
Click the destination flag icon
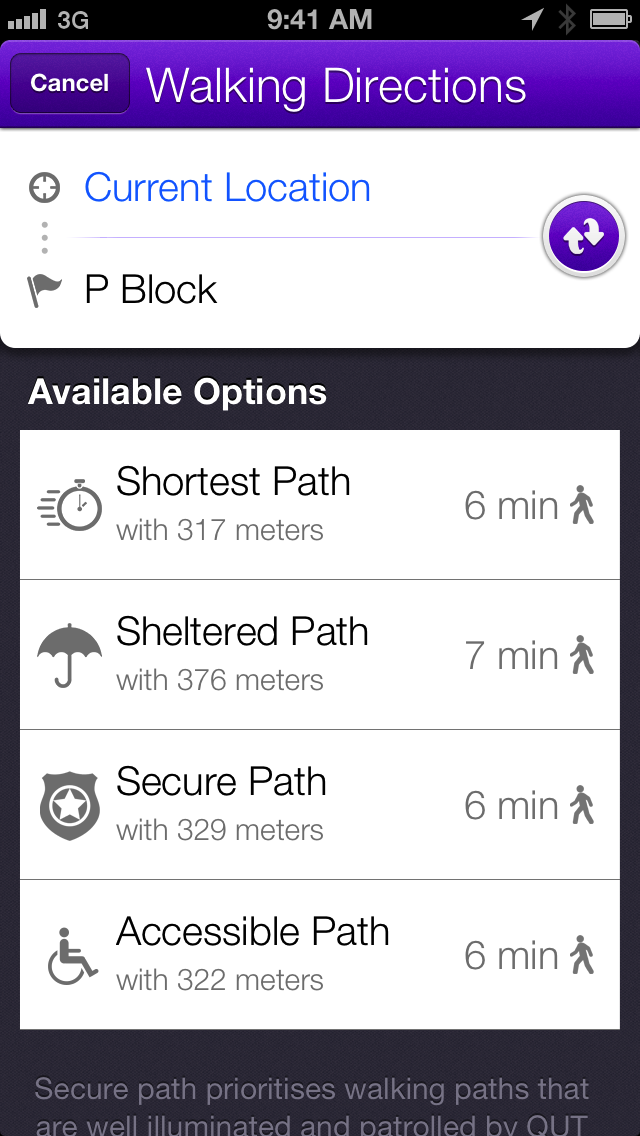click(44, 291)
